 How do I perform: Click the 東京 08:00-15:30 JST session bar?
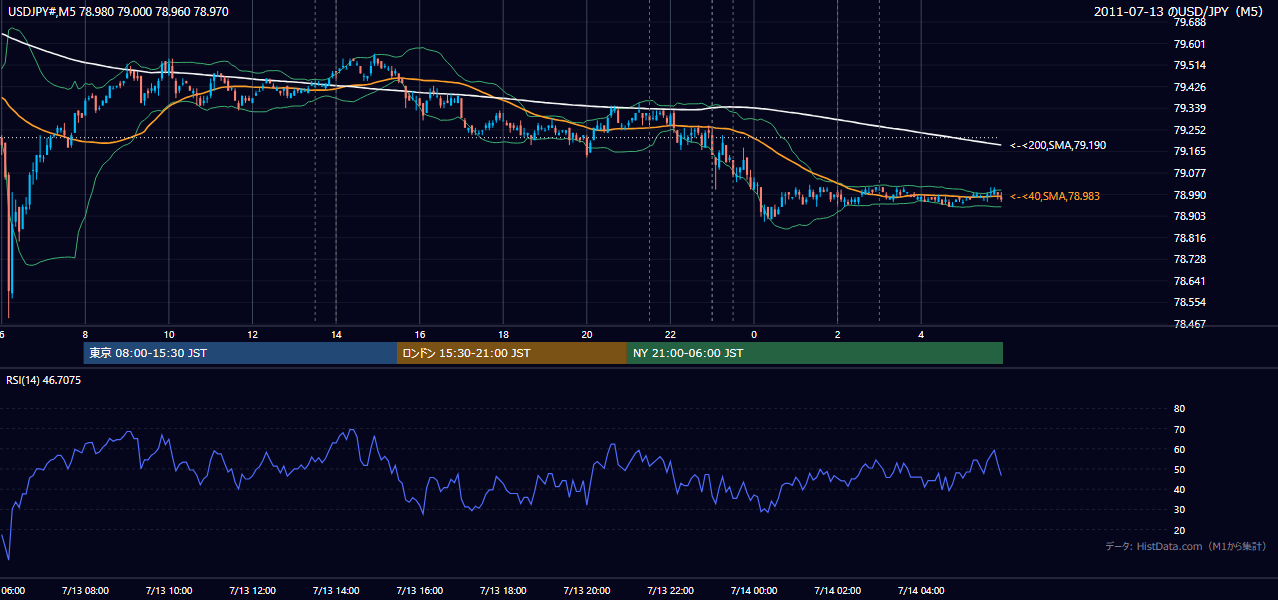[240, 353]
